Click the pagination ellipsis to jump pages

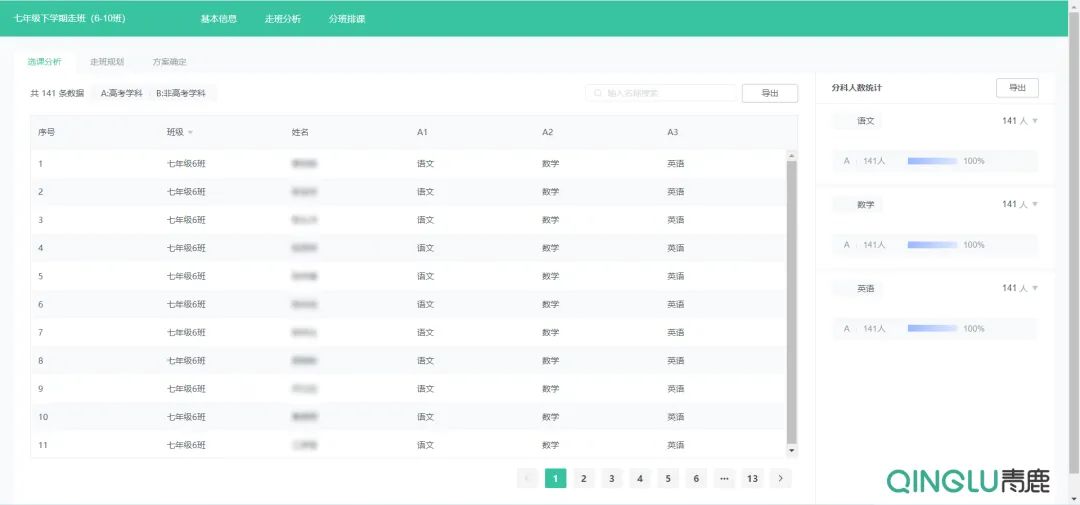[x=723, y=478]
